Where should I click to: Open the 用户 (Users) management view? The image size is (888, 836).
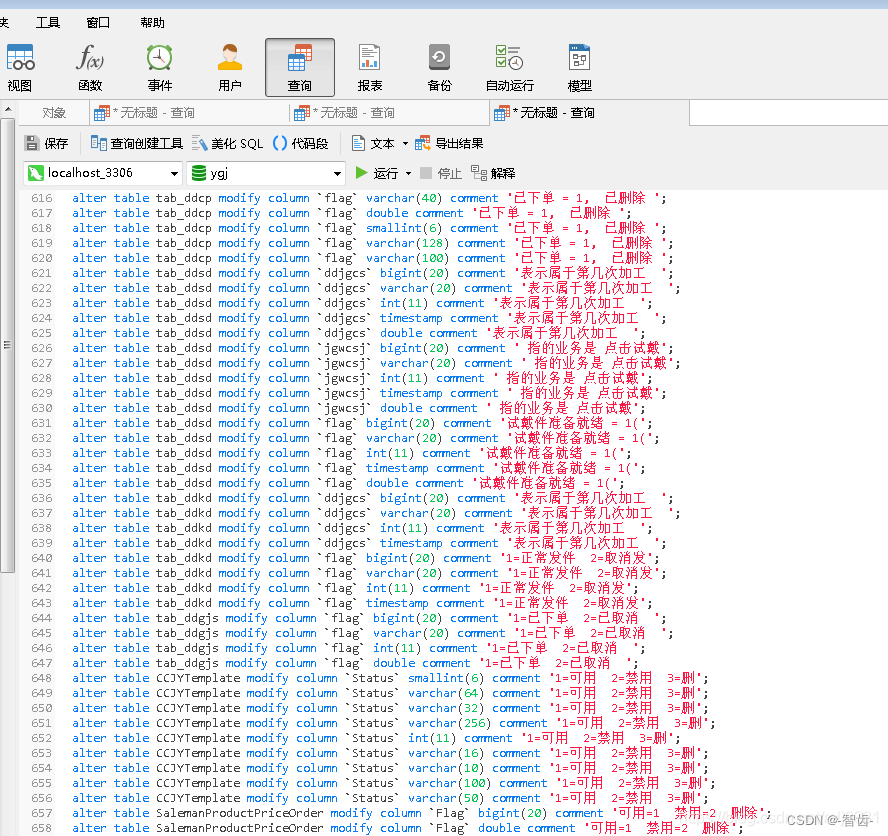pyautogui.click(x=230, y=66)
